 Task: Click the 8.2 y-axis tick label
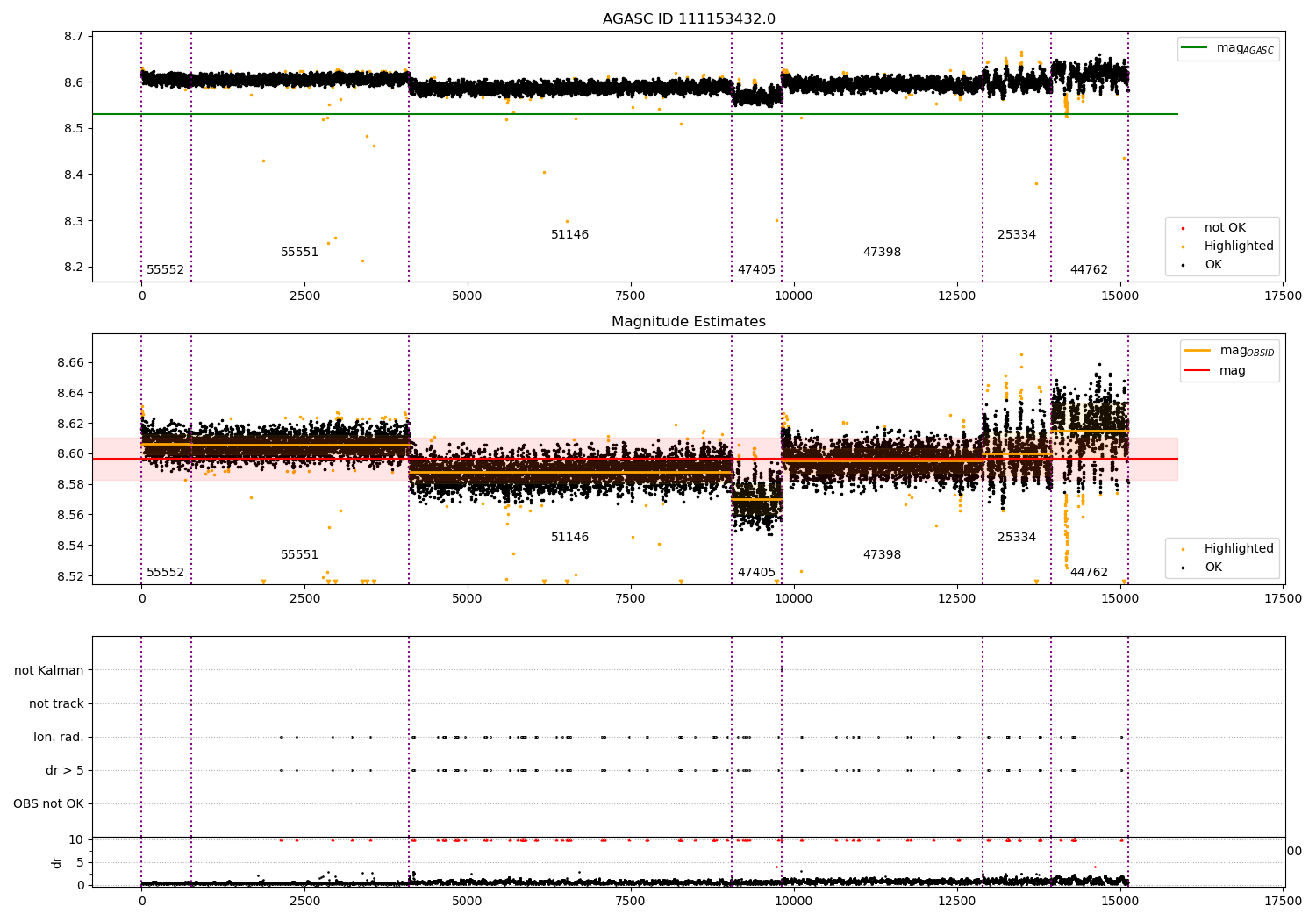click(74, 267)
